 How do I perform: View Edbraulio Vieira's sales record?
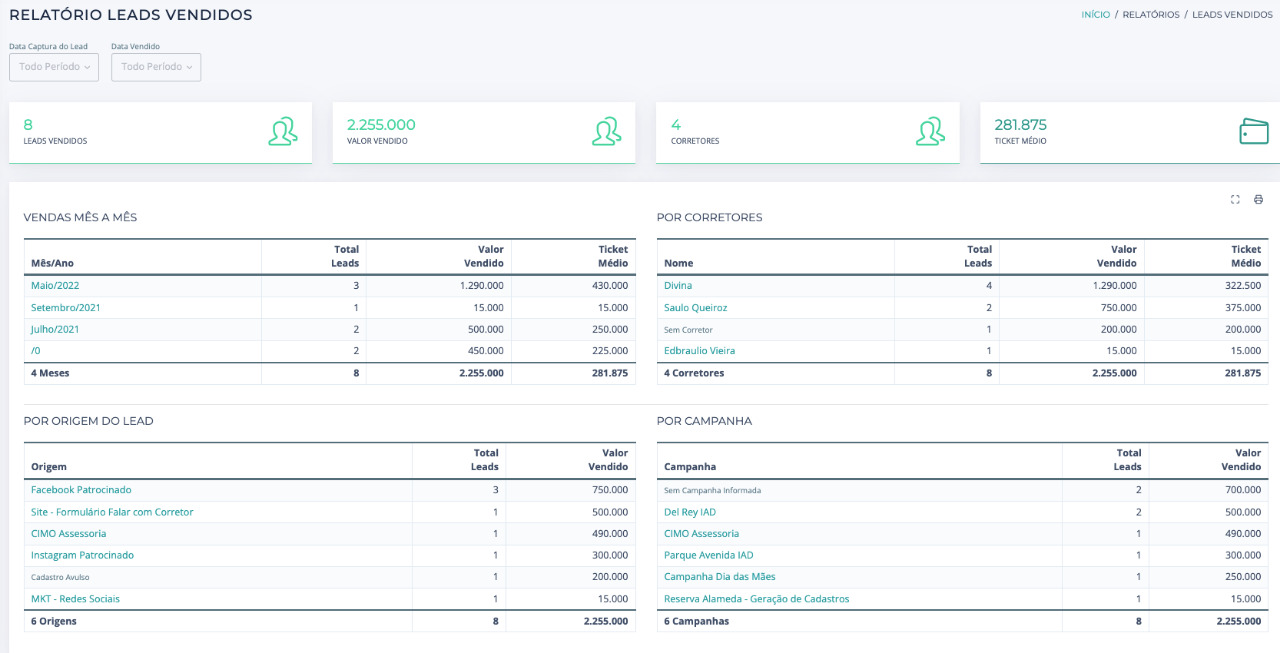pyautogui.click(x=698, y=350)
